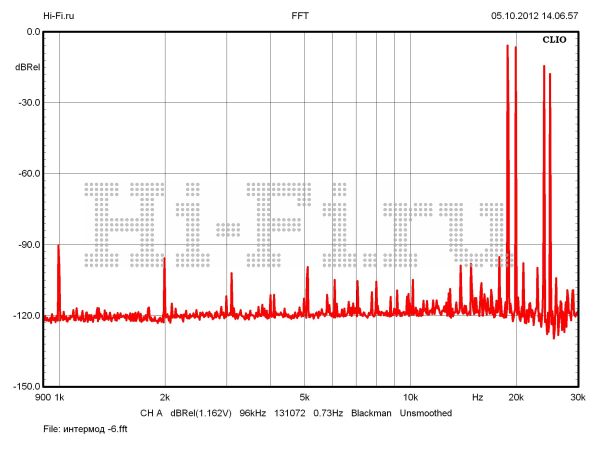Click the 96kHz sample rate text

point(252,412)
